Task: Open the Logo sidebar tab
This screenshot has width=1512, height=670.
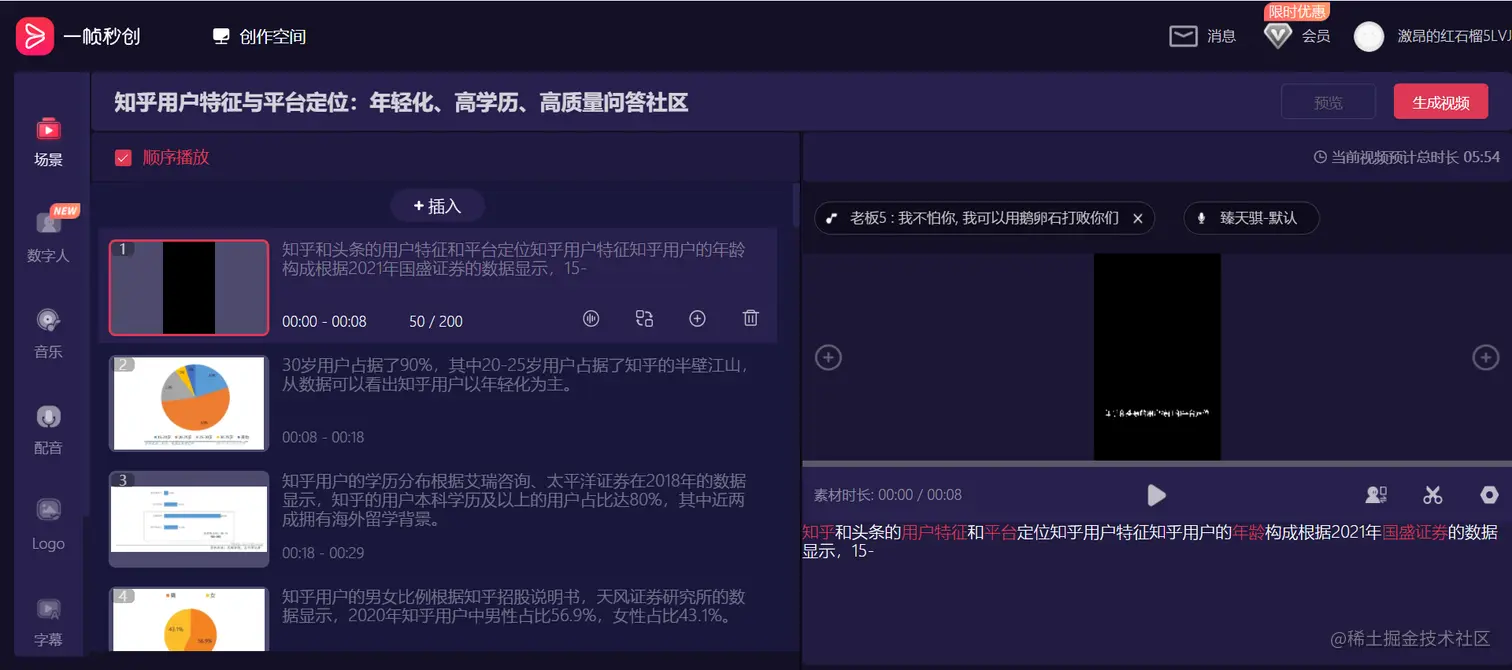Action: (x=48, y=526)
